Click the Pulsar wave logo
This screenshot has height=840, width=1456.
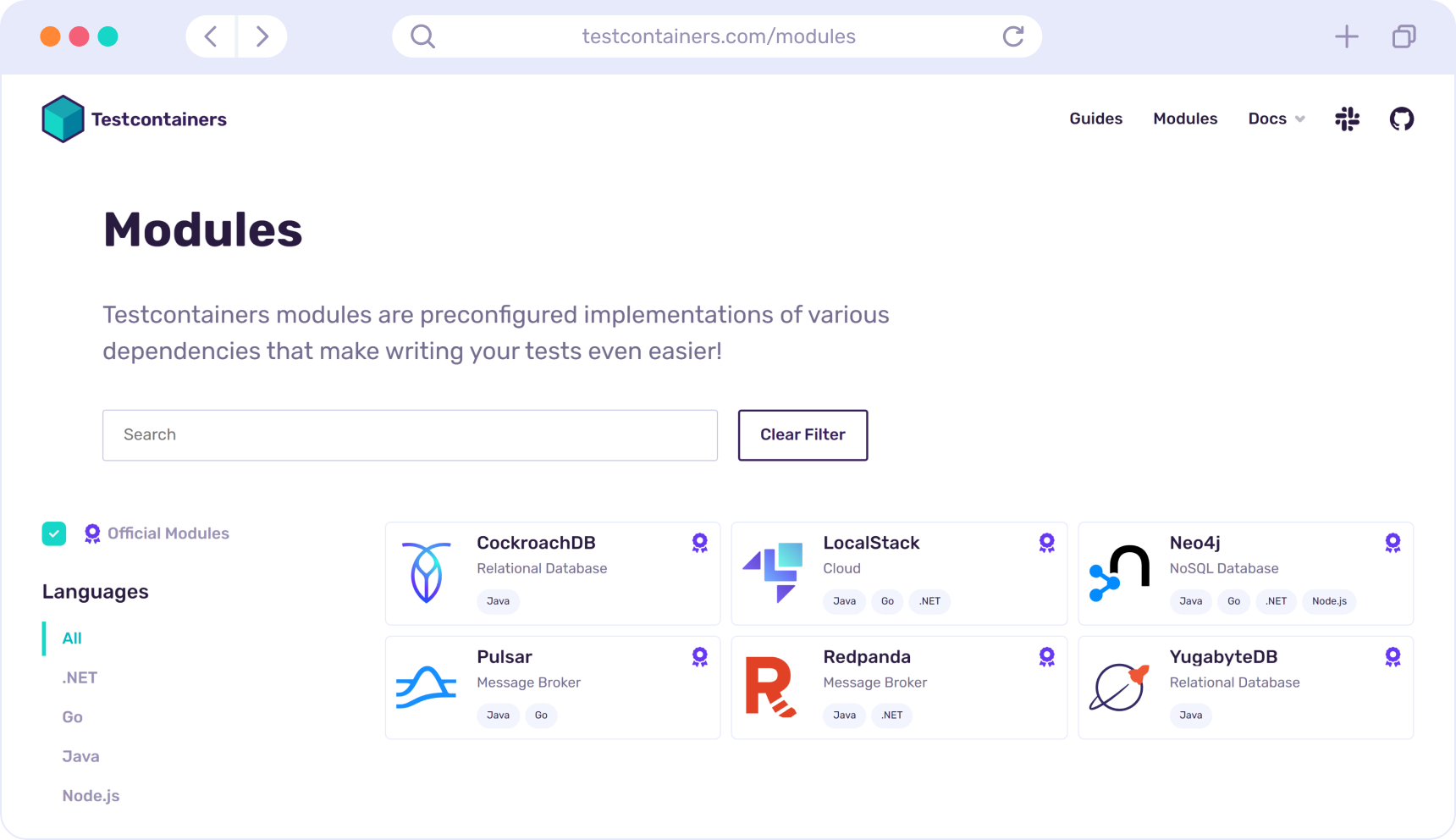pos(426,687)
